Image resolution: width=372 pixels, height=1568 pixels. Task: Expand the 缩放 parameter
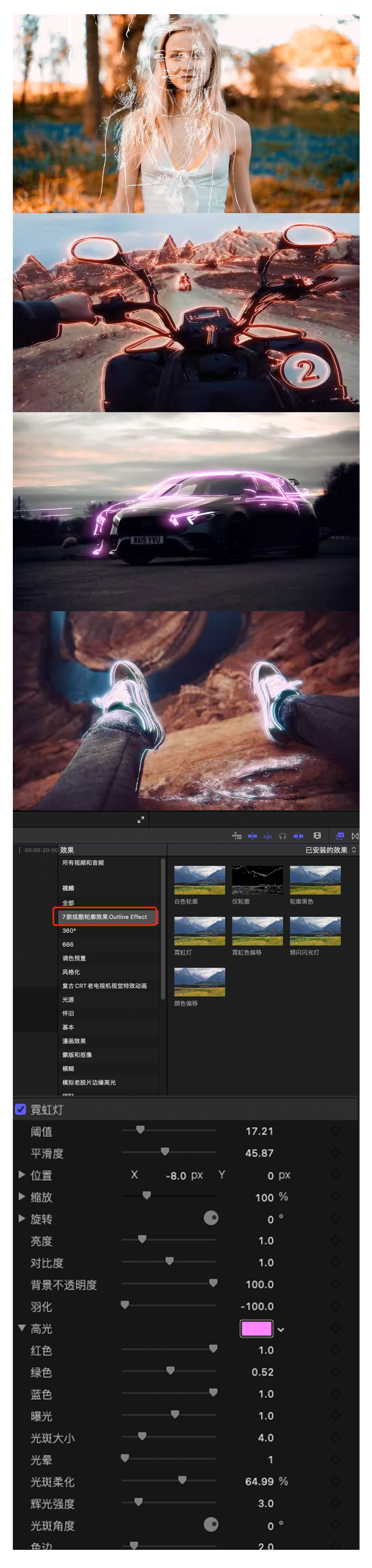pos(22,1196)
